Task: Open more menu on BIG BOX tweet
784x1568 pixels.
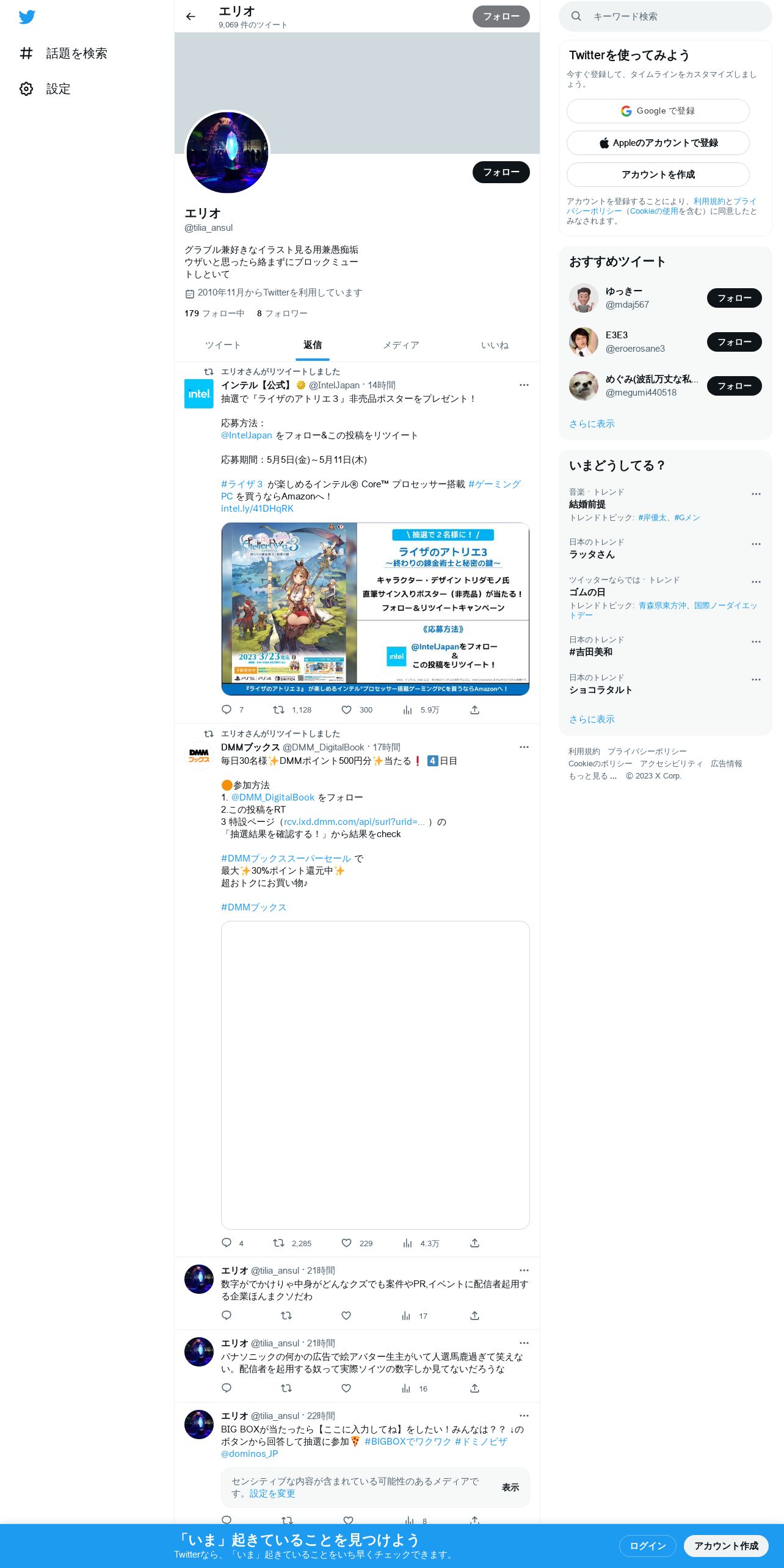Action: (x=524, y=1415)
